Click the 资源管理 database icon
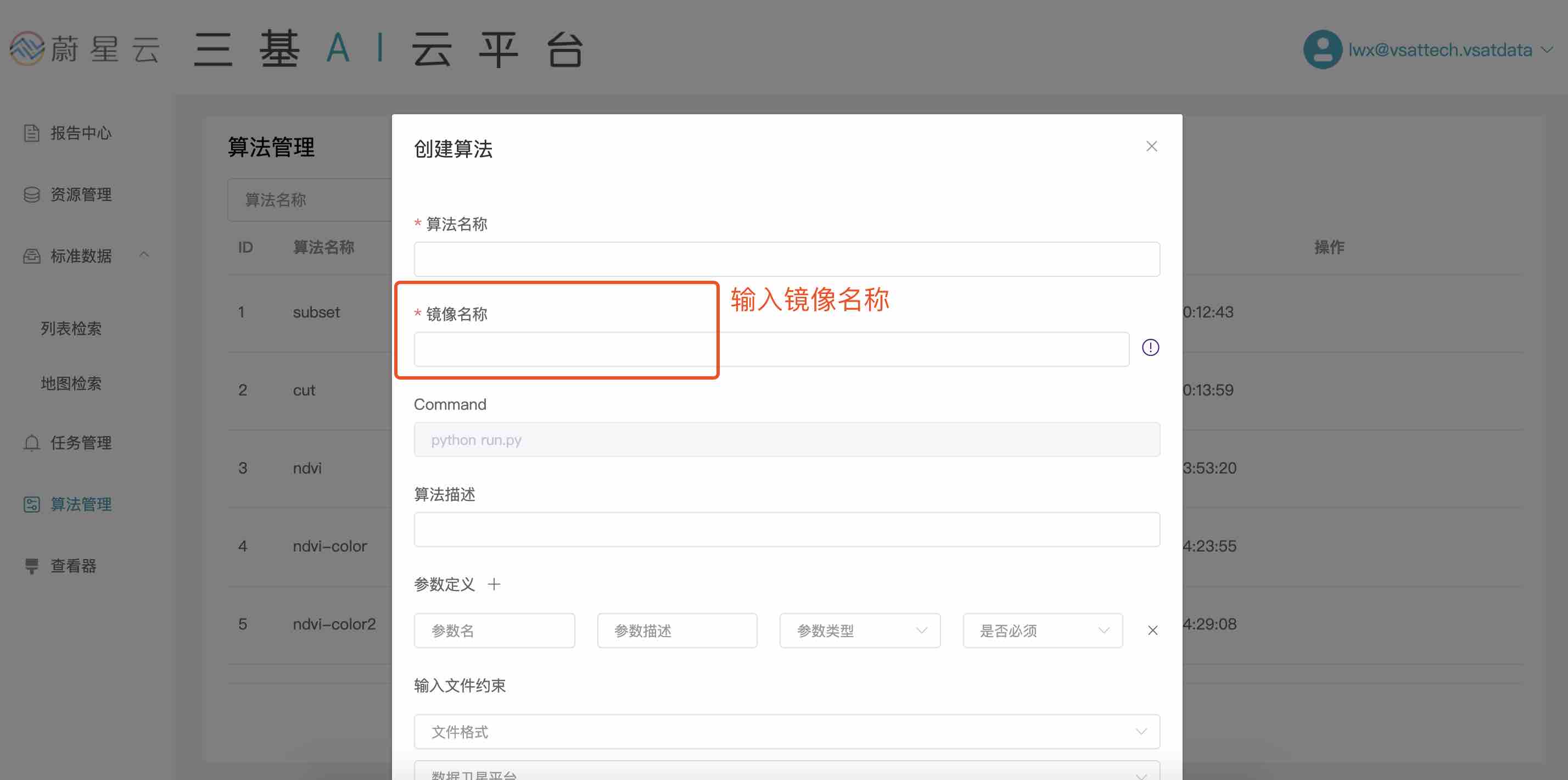The image size is (1568, 780). pyautogui.click(x=32, y=194)
